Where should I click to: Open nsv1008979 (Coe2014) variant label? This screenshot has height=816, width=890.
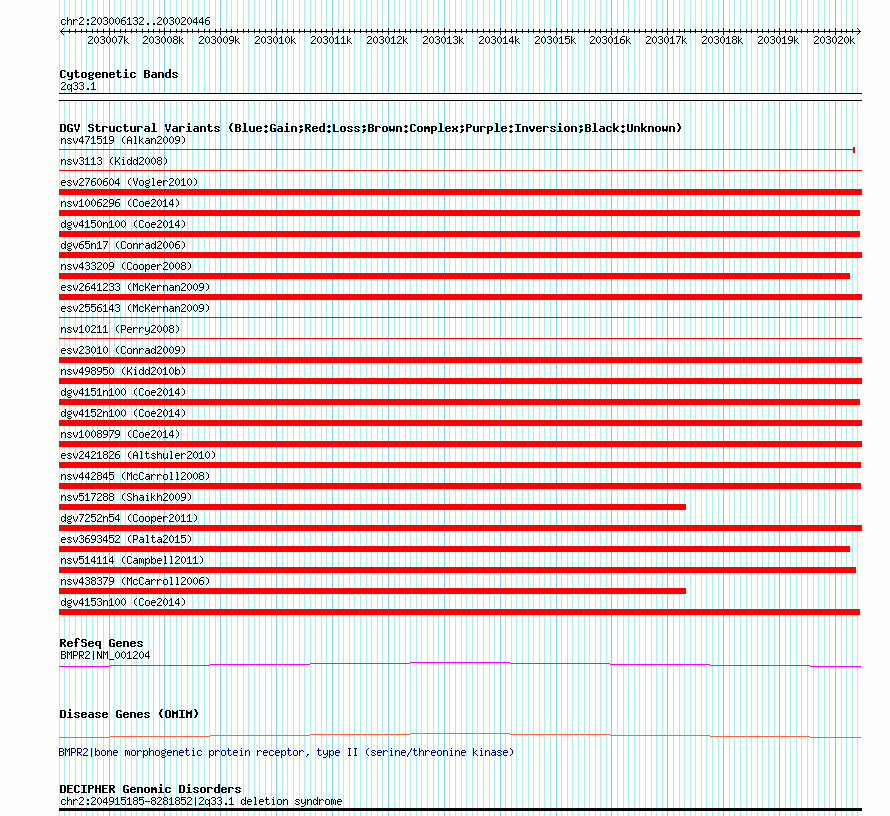(120, 434)
